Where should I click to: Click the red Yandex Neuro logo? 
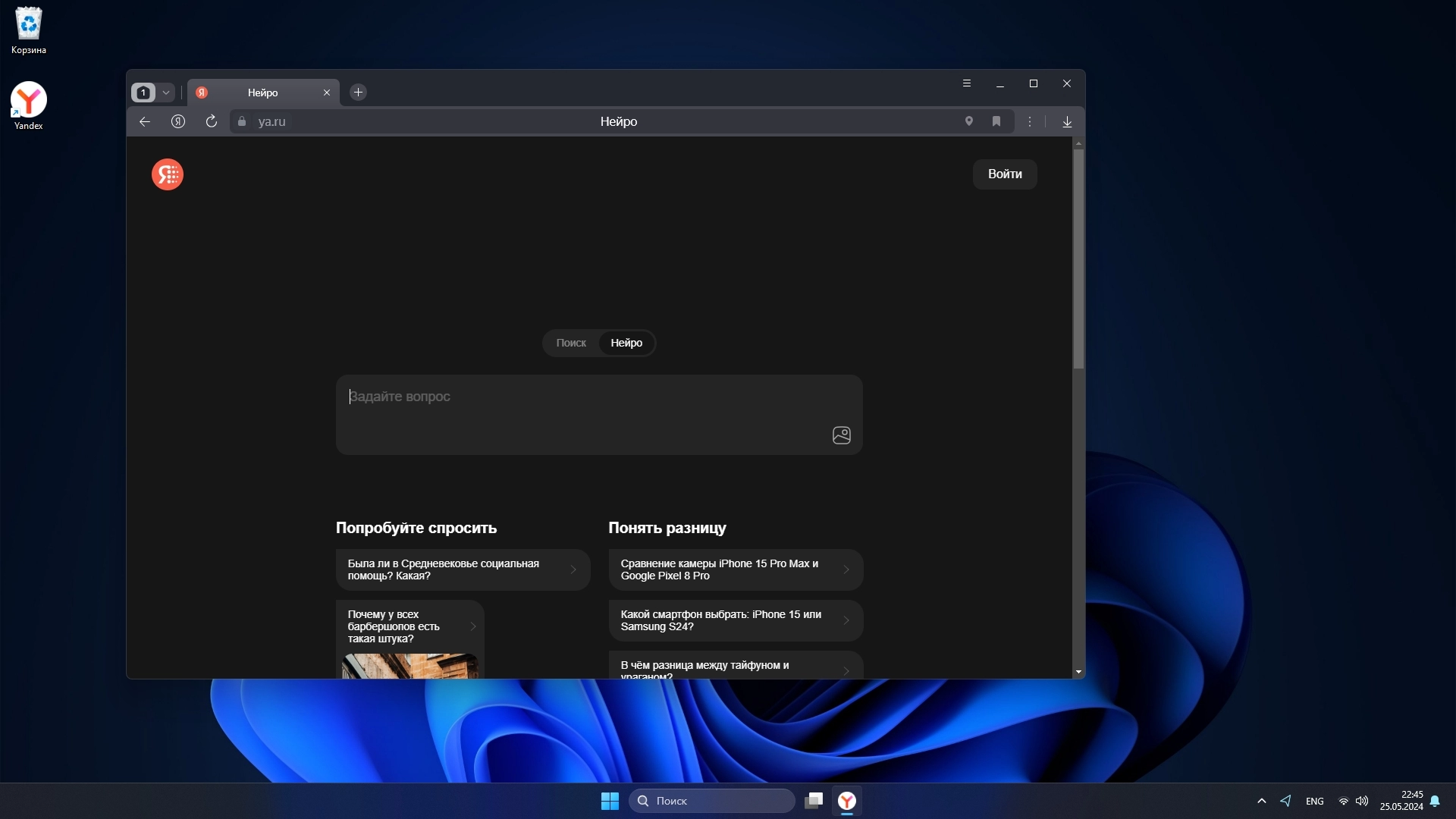point(168,174)
